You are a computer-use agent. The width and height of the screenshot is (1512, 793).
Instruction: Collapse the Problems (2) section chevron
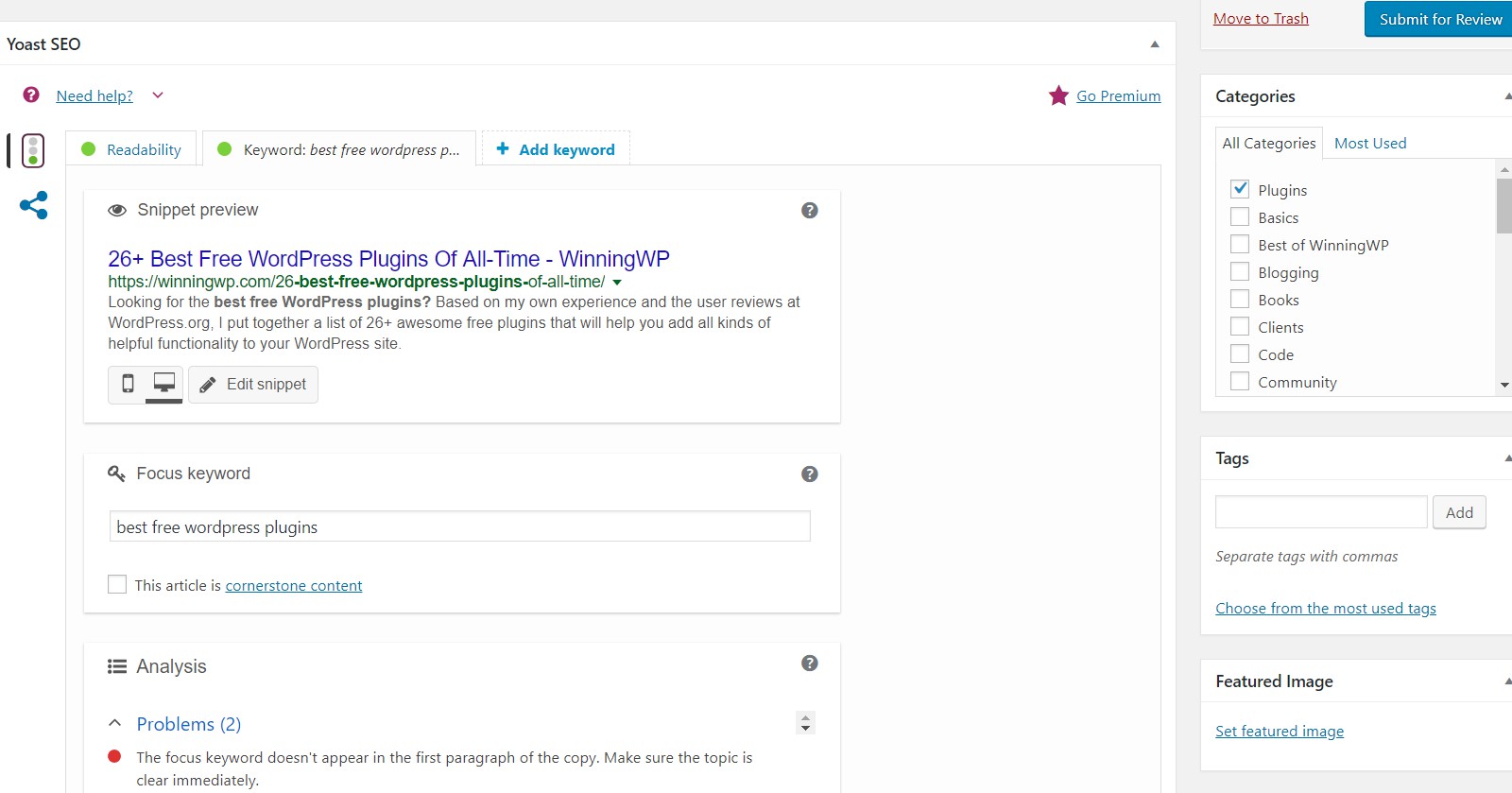point(115,723)
